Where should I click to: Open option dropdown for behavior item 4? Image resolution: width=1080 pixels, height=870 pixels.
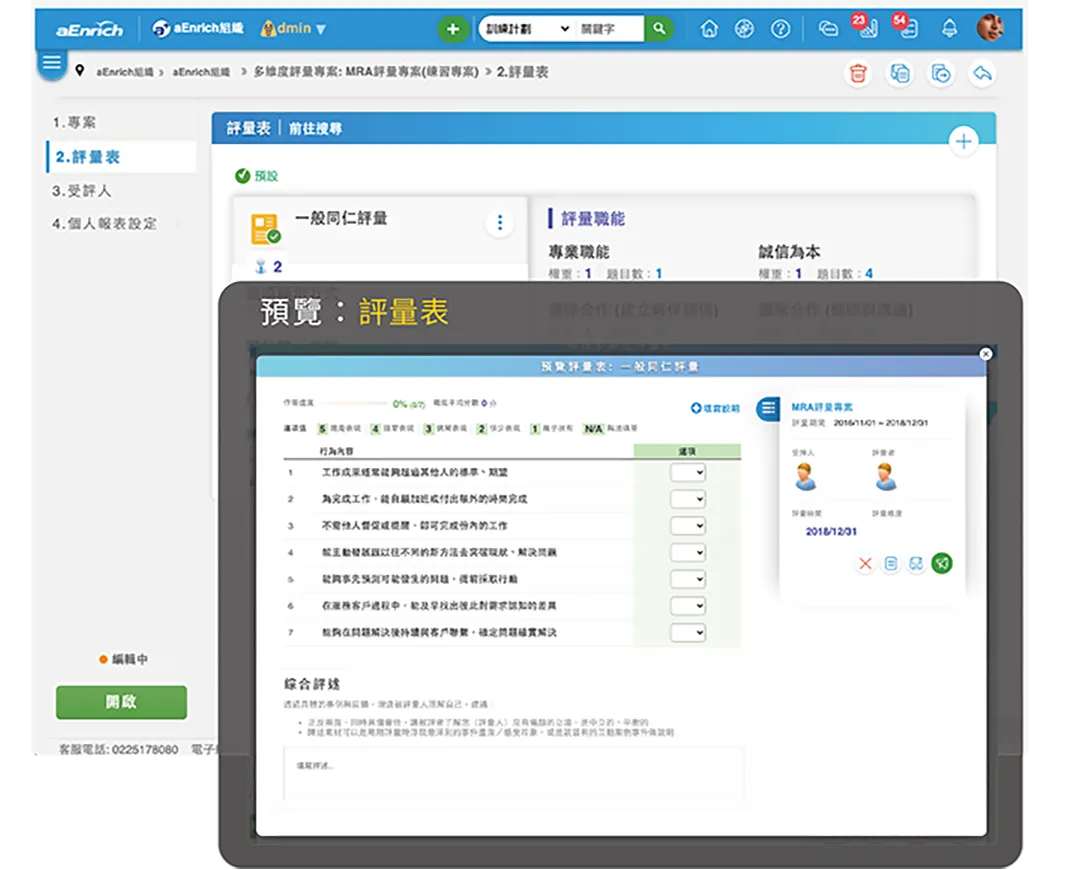pyautogui.click(x=688, y=552)
